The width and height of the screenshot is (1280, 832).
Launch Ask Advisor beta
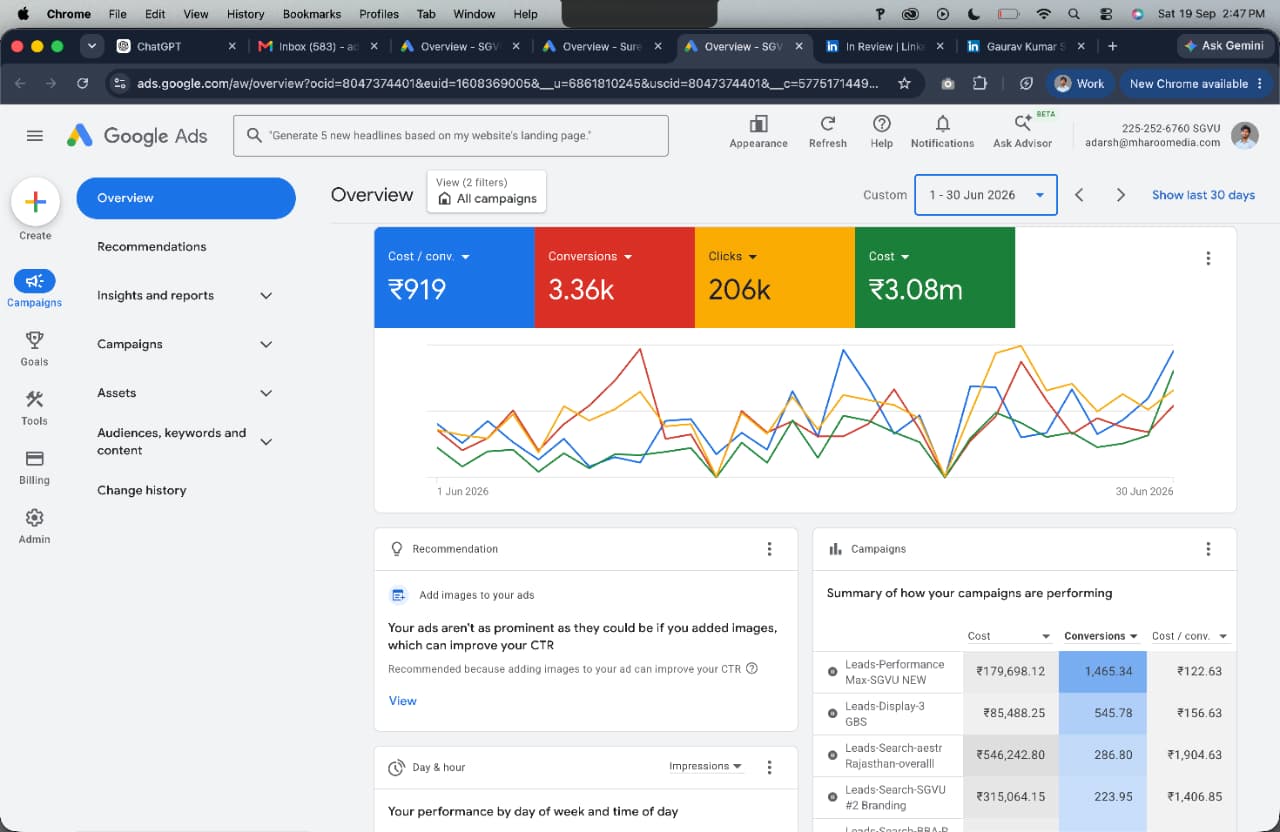click(1022, 131)
